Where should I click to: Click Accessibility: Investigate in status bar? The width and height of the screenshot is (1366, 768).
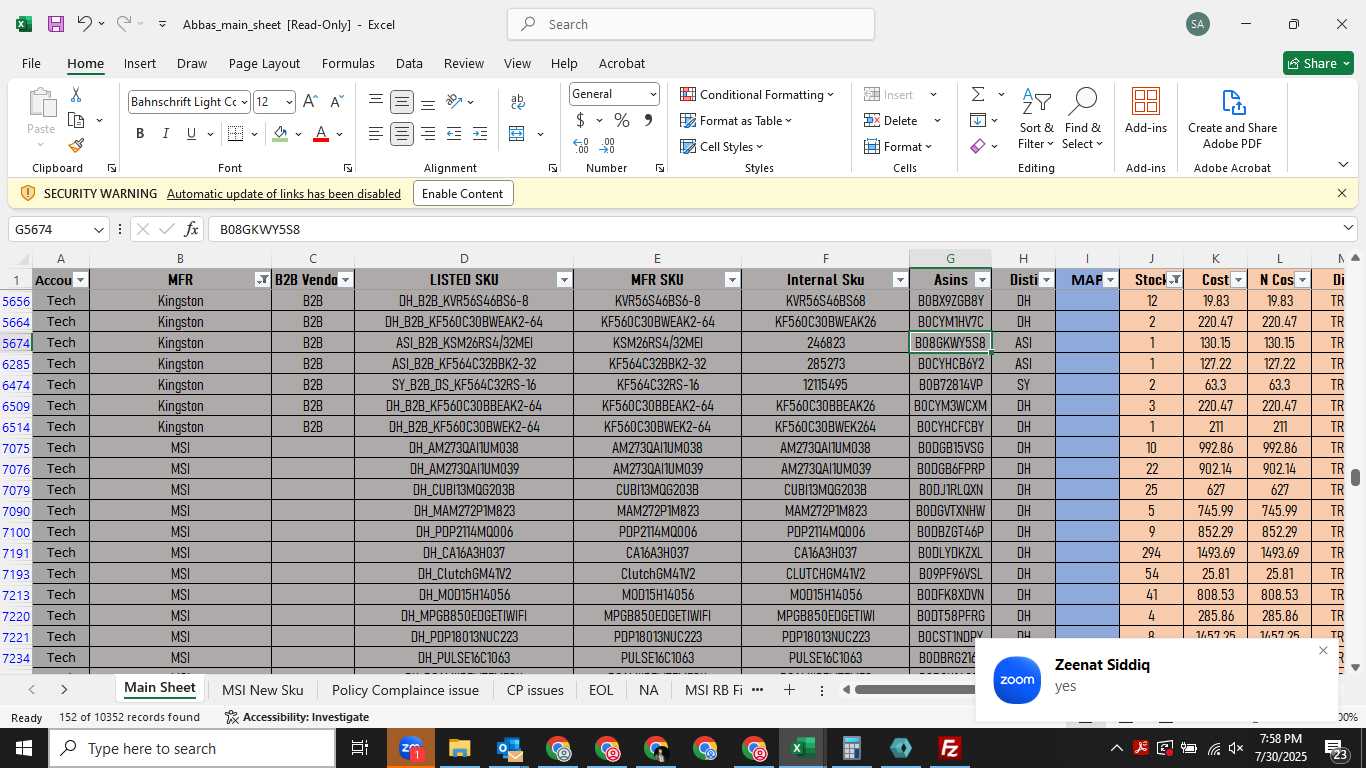point(297,717)
